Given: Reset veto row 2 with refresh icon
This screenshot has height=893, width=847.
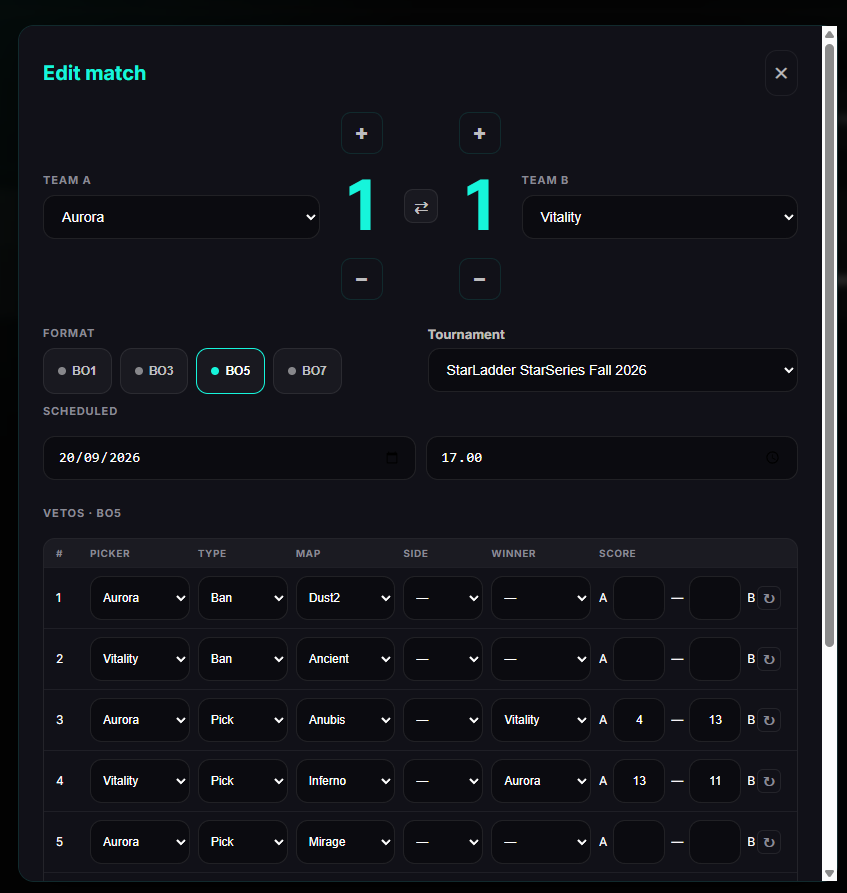Looking at the screenshot, I should coord(769,659).
